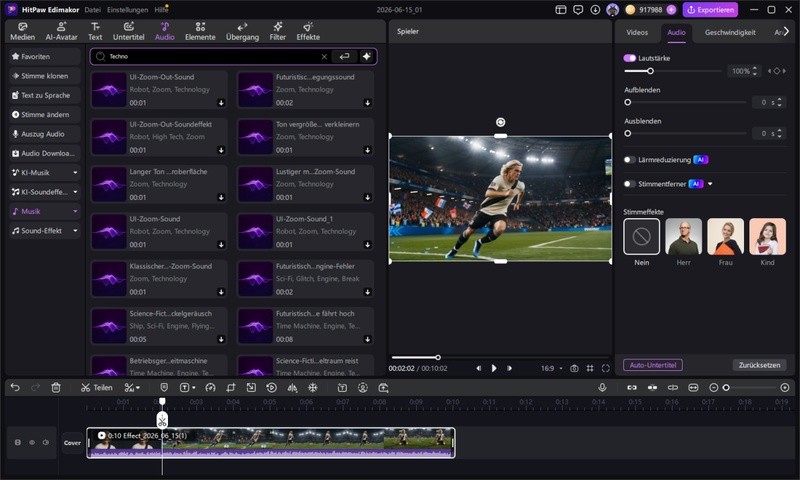Open the 16:9 aspect ratio dropdown
800x480 pixels.
click(x=552, y=368)
